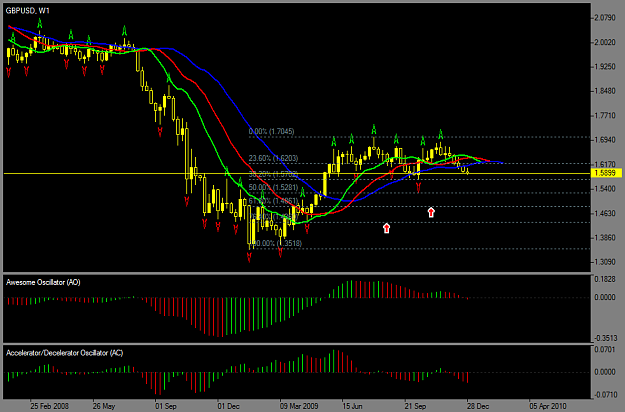Click the 100.00% (1.3518) Fibonacci level label
The width and height of the screenshot is (625, 412).
click(x=277, y=243)
